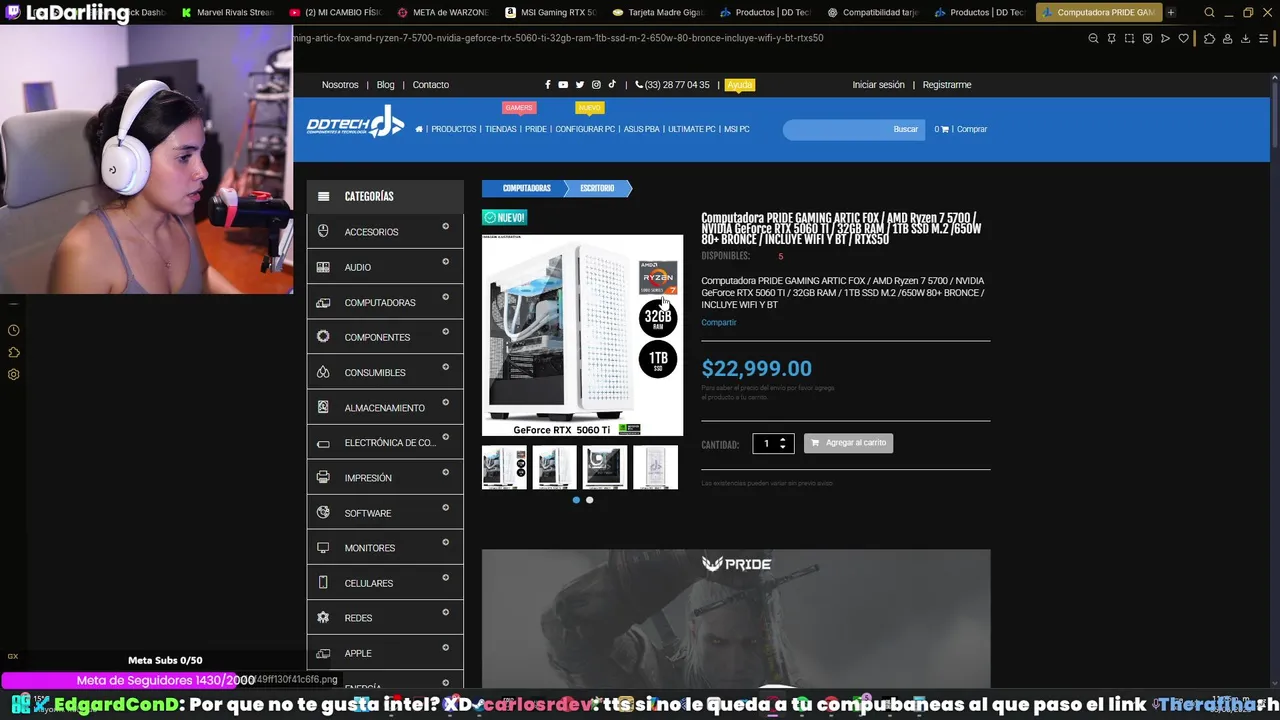This screenshot has width=1280, height=720.
Task: Open the Nosotros link
Action: coord(340,85)
